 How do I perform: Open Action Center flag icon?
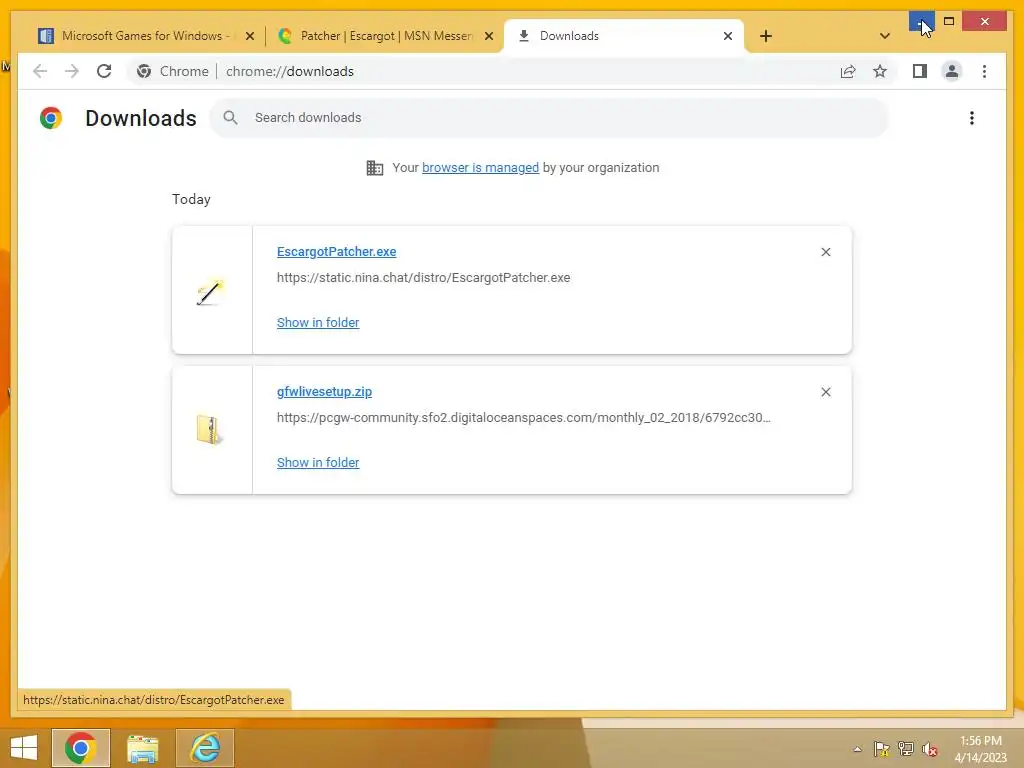point(881,749)
